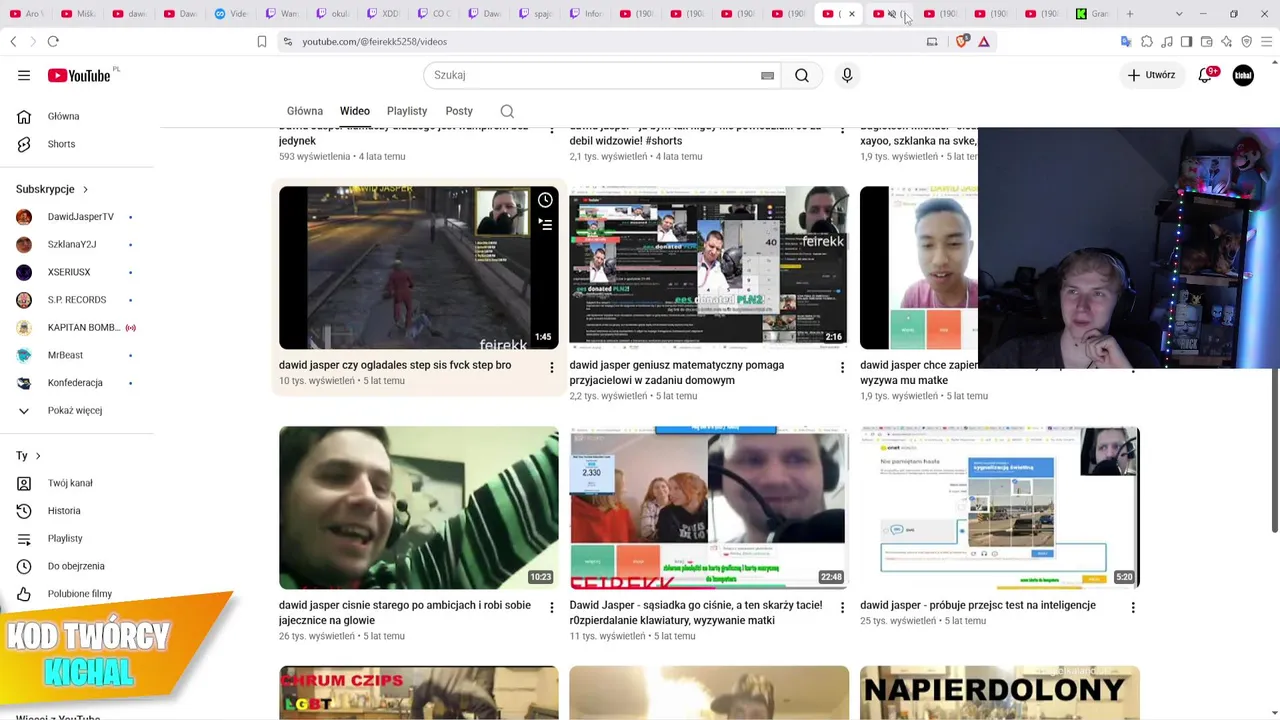Switch to the Playlisty channel tab

pyautogui.click(x=406, y=111)
